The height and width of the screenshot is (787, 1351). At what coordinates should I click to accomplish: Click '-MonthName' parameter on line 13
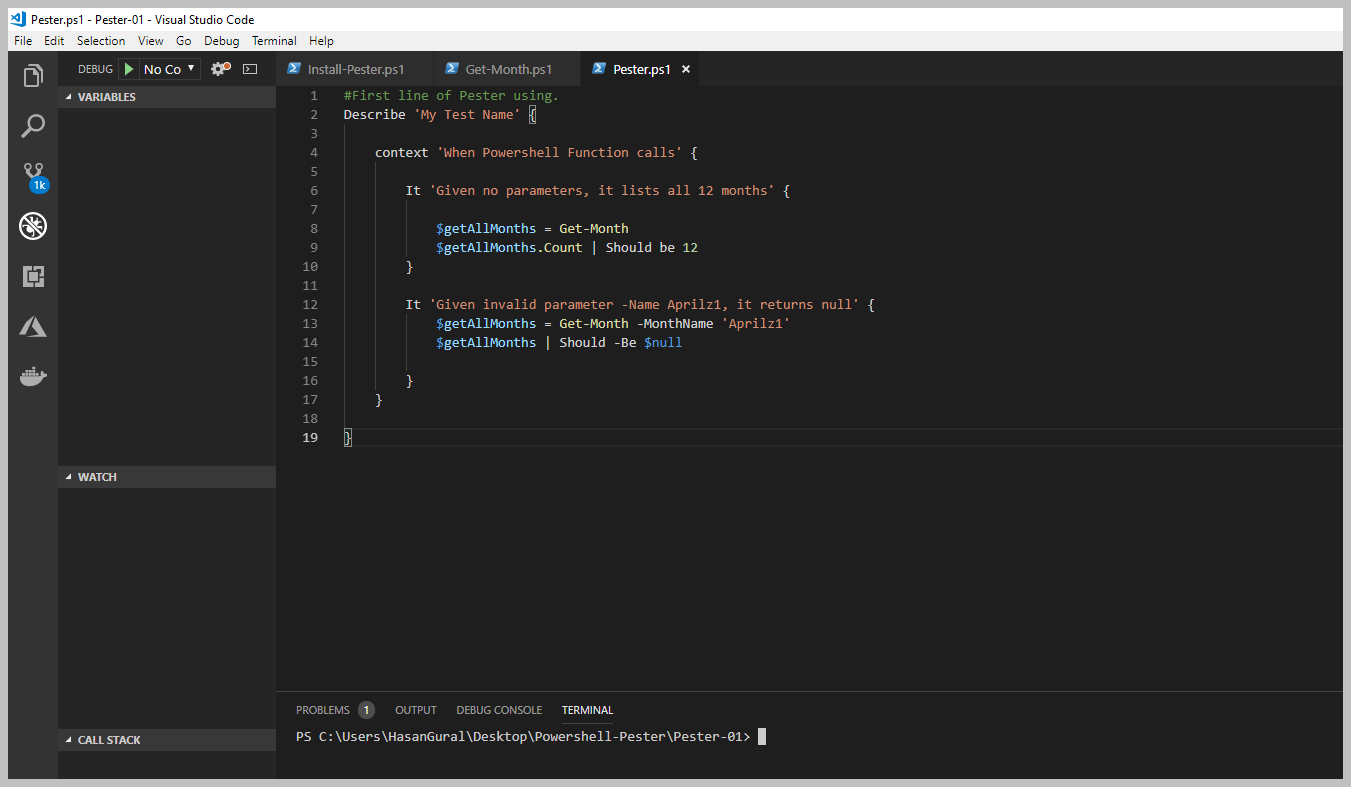pos(675,323)
